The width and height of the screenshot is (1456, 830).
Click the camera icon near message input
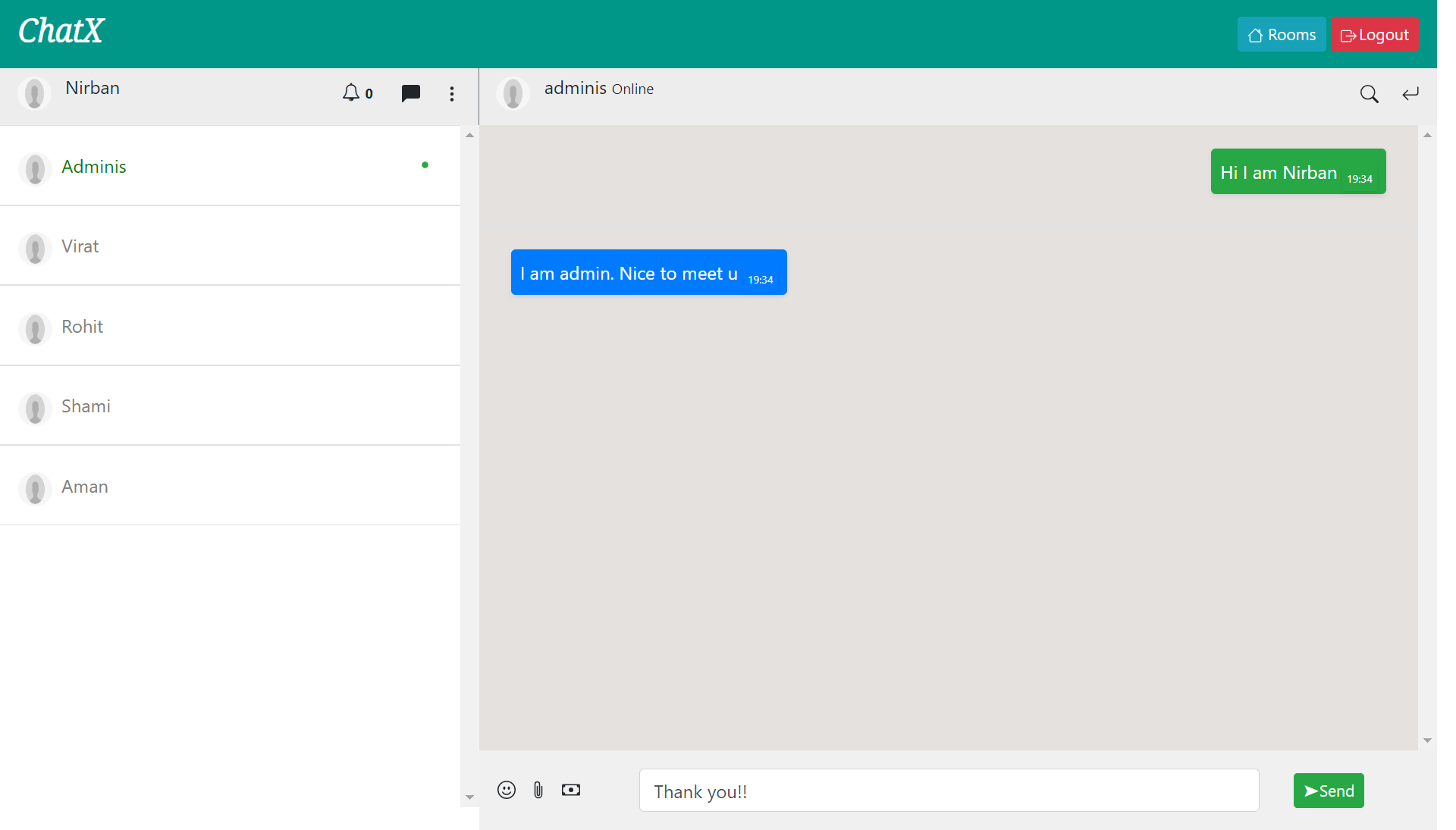tap(571, 790)
